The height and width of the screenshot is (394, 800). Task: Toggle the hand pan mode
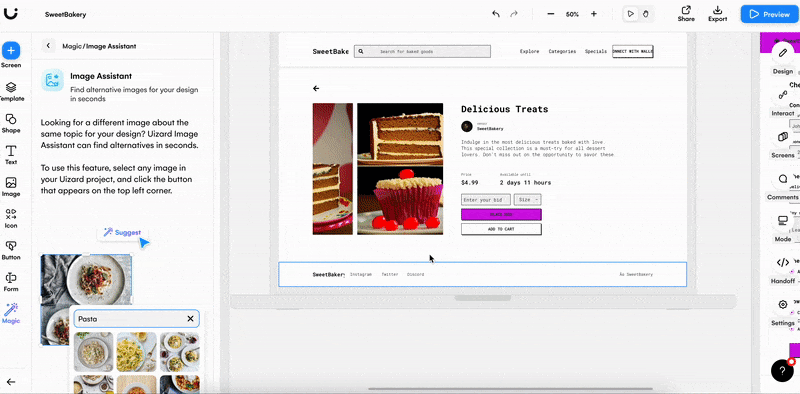pyautogui.click(x=645, y=14)
